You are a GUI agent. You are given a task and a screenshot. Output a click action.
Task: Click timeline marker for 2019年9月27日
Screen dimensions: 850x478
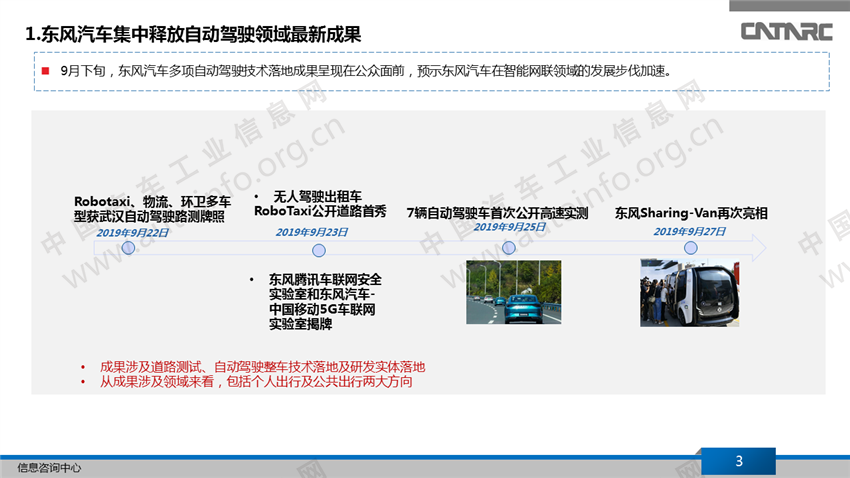pyautogui.click(x=691, y=248)
